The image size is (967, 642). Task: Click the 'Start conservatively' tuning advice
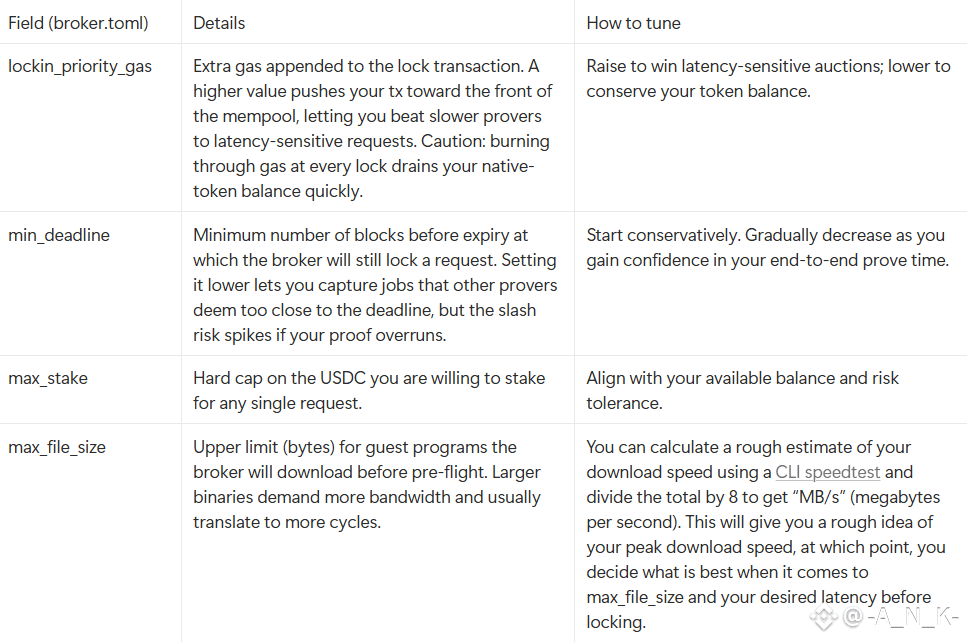pyautogui.click(x=768, y=247)
